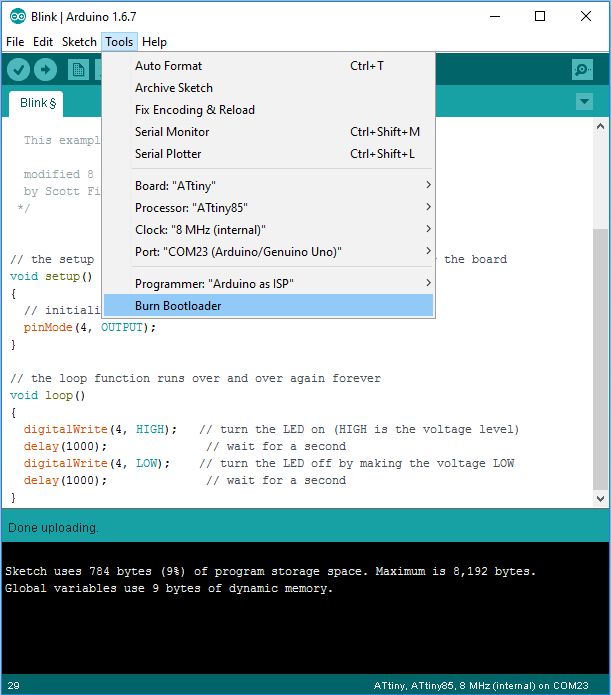Viewport: 611px width, 695px height.
Task: Click the New sketch file icon
Action: click(78, 70)
